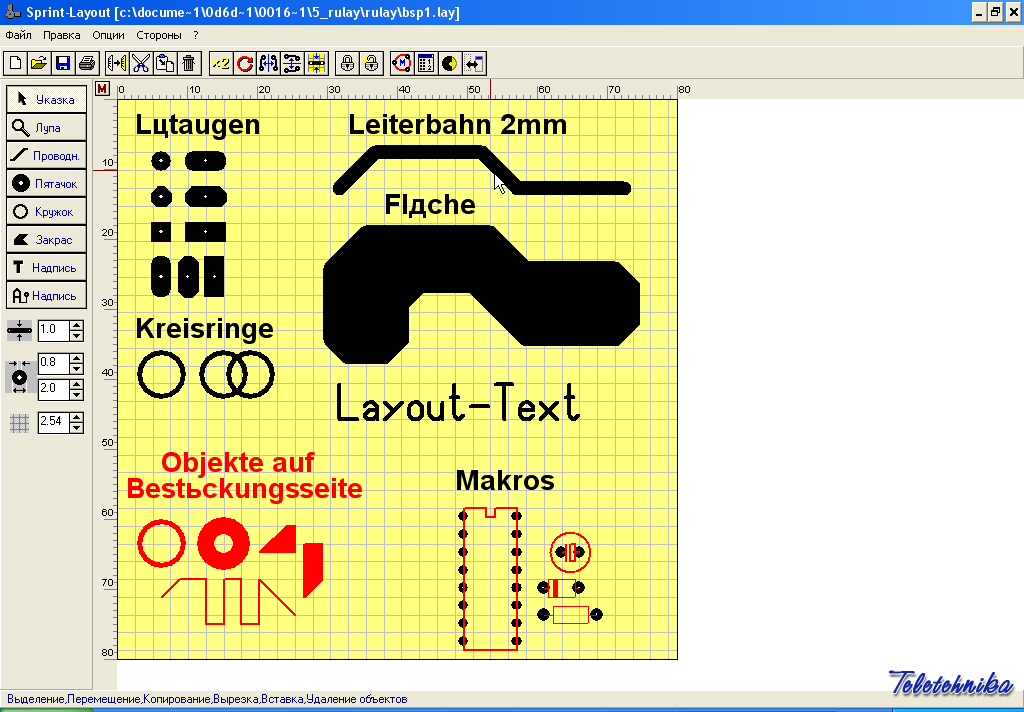Increase track width value 1.0 with up arrow
Image resolution: width=1024 pixels, height=712 pixels.
[x=76, y=324]
